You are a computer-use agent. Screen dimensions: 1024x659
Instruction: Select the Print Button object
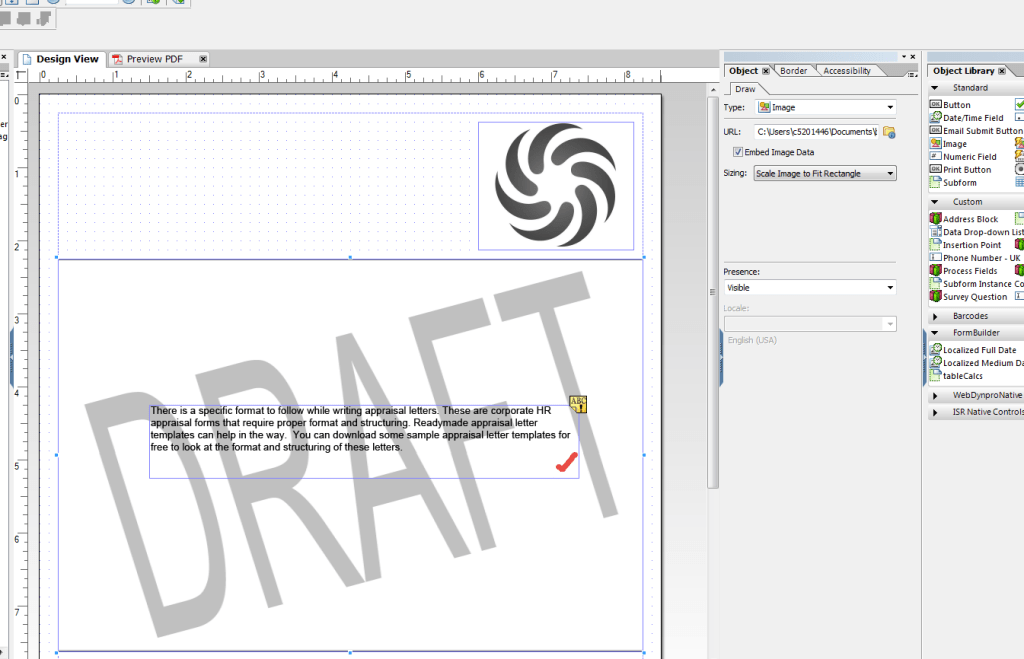(966, 169)
